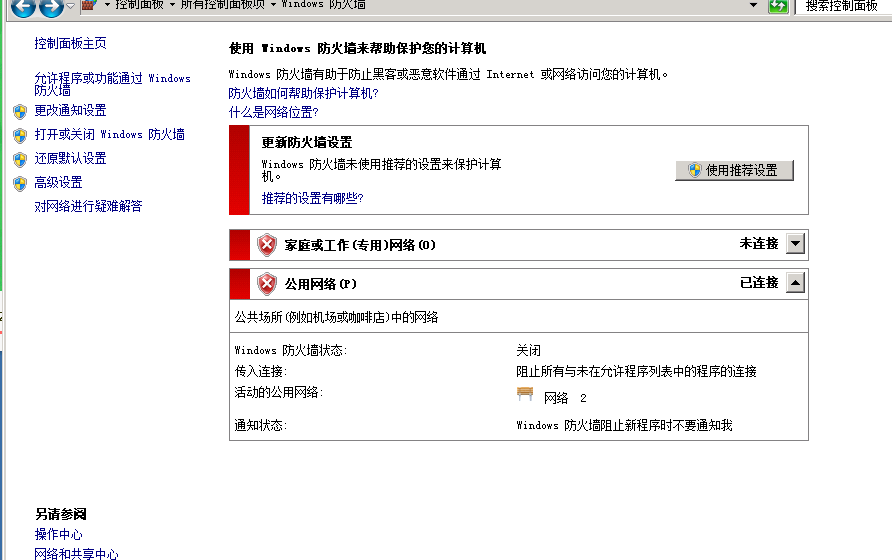Click Windows 防火墙 breadcrumb segment
This screenshot has width=892, height=560.
[x=323, y=5]
